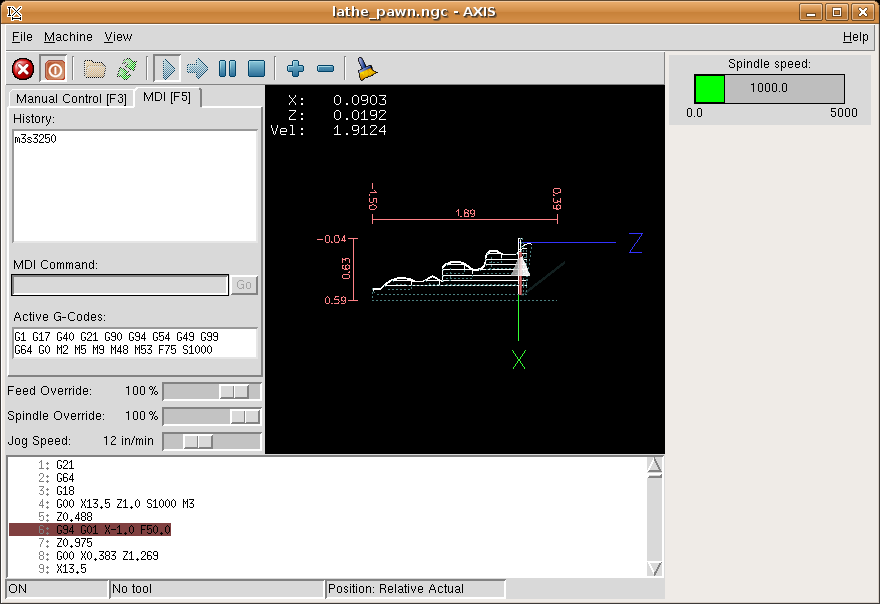Click the Spindle speed meter bar
This screenshot has width=880, height=604.
click(769, 88)
